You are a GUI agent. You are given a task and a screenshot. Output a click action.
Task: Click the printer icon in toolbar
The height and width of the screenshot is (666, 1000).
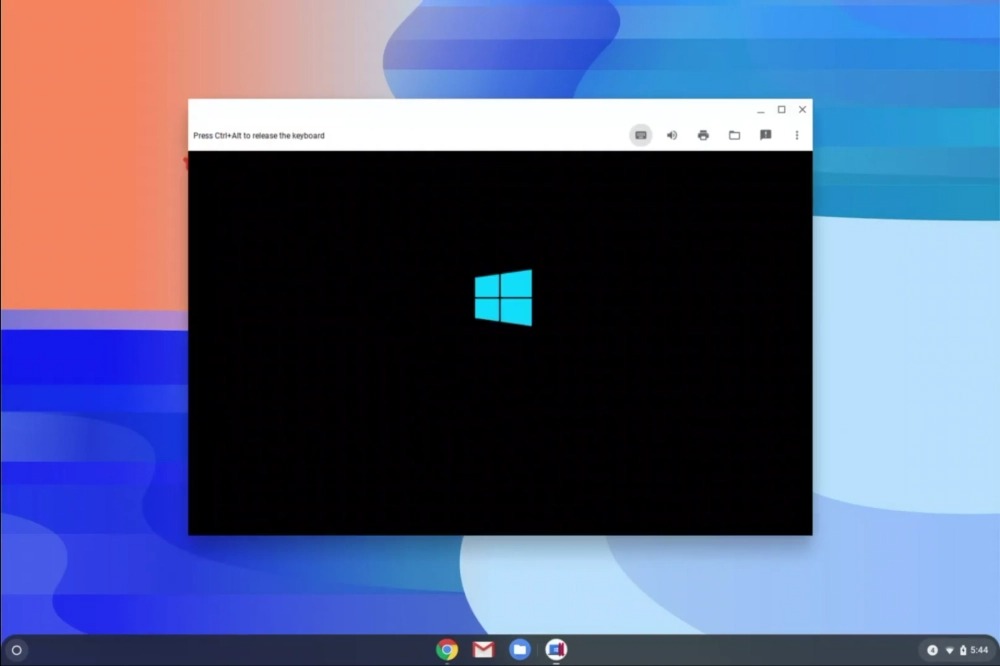pos(703,135)
